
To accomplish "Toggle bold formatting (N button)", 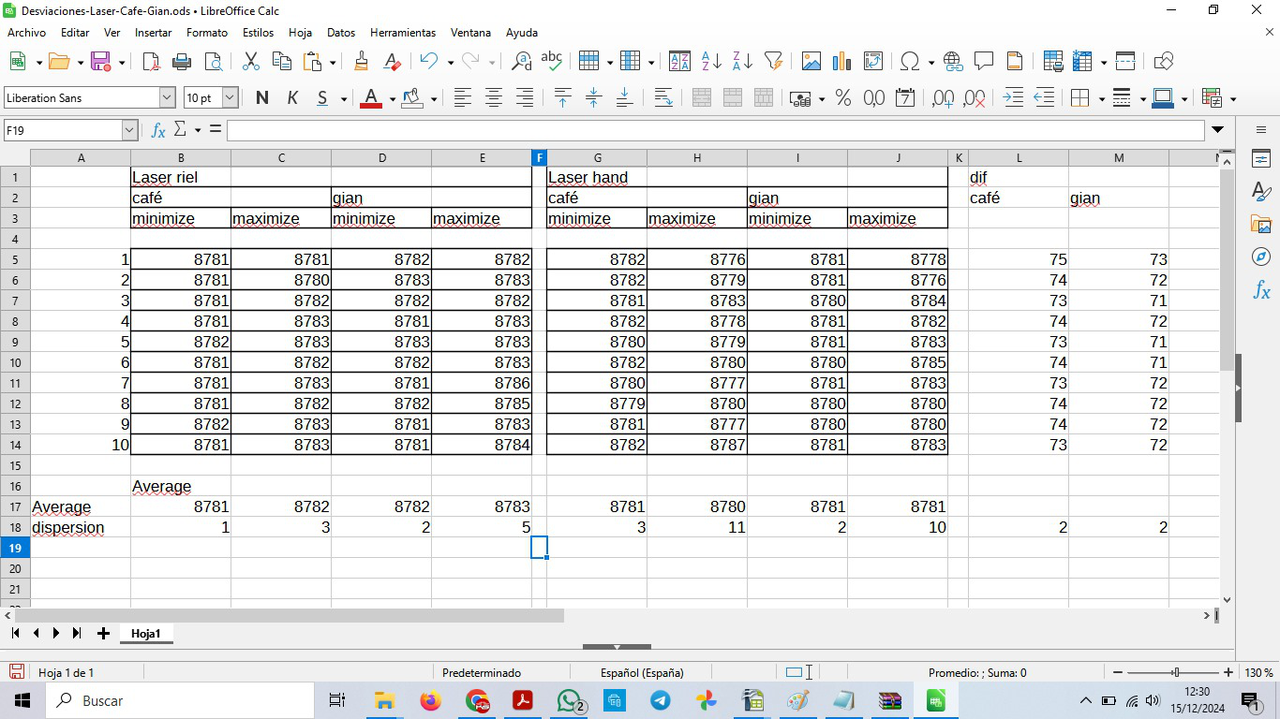I will (x=262, y=98).
